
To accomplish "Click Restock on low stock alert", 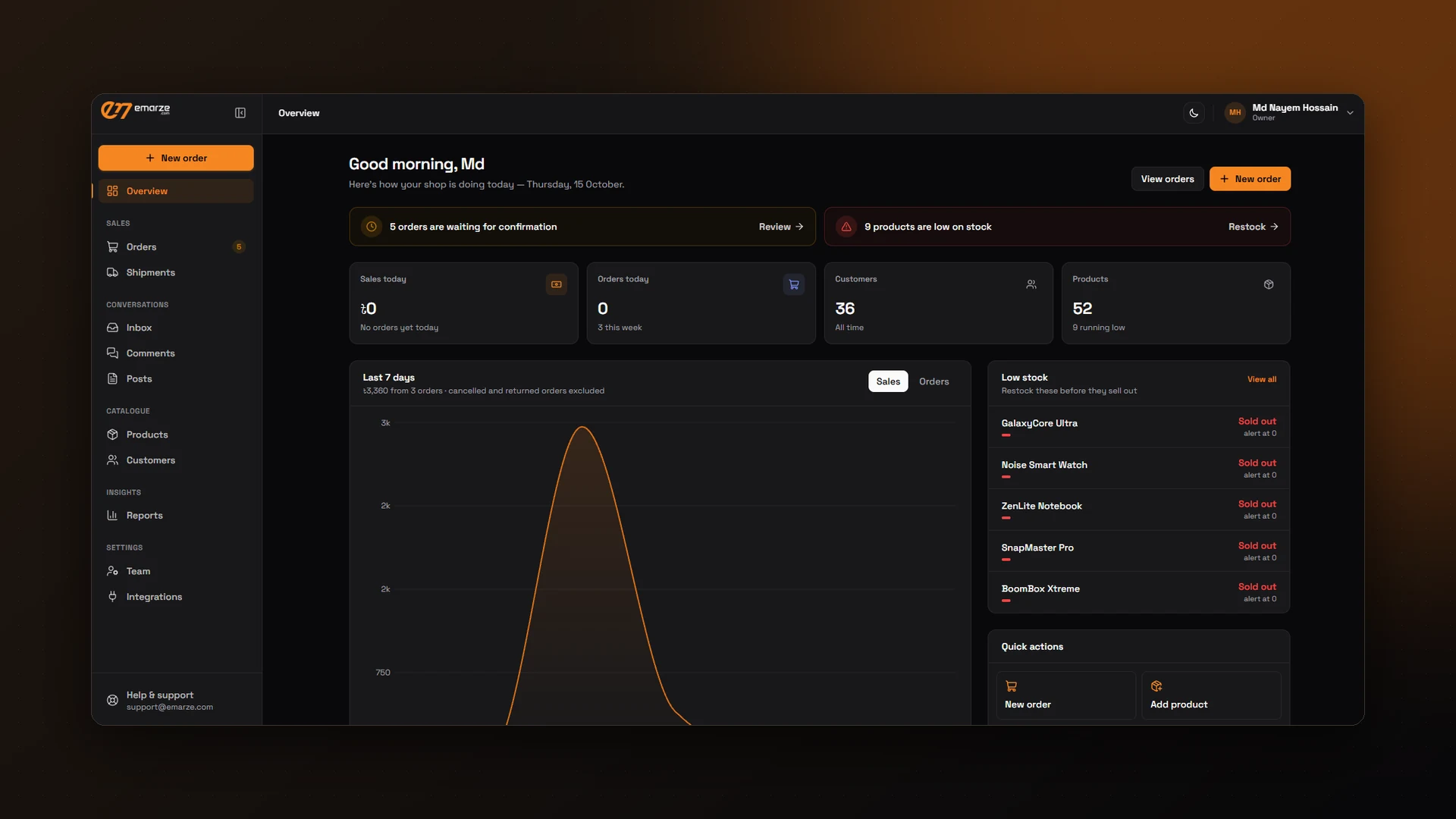I will [x=1253, y=227].
